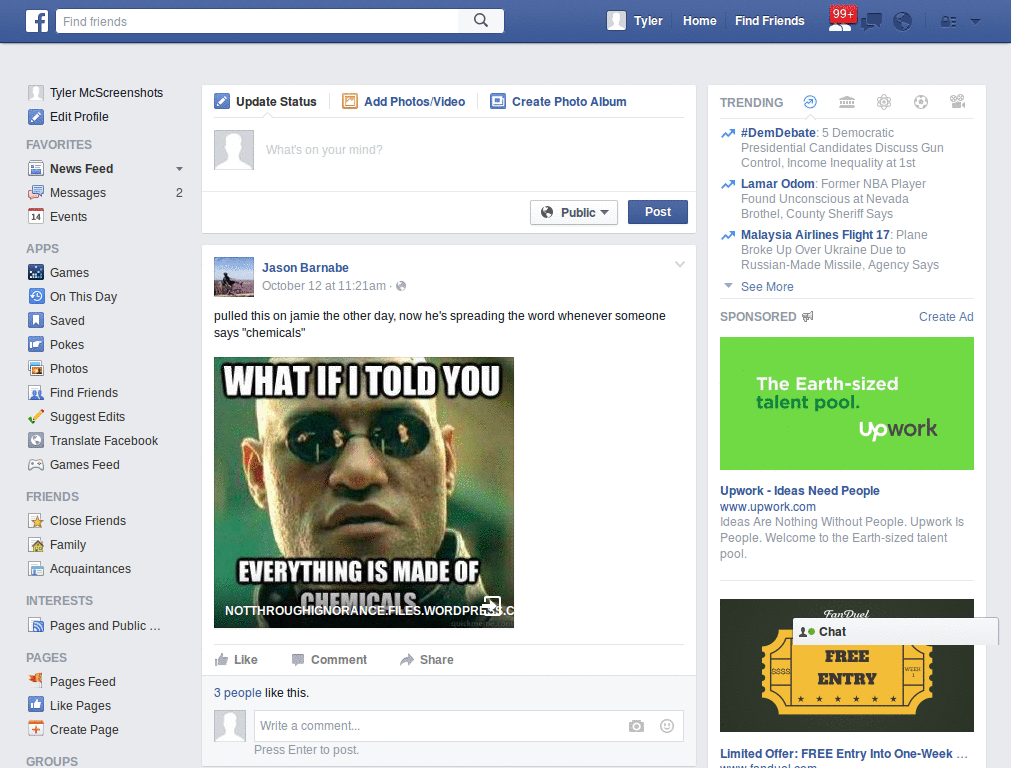Select the sports trending icon
Image resolution: width=1024 pixels, height=768 pixels.
pyautogui.click(x=921, y=102)
